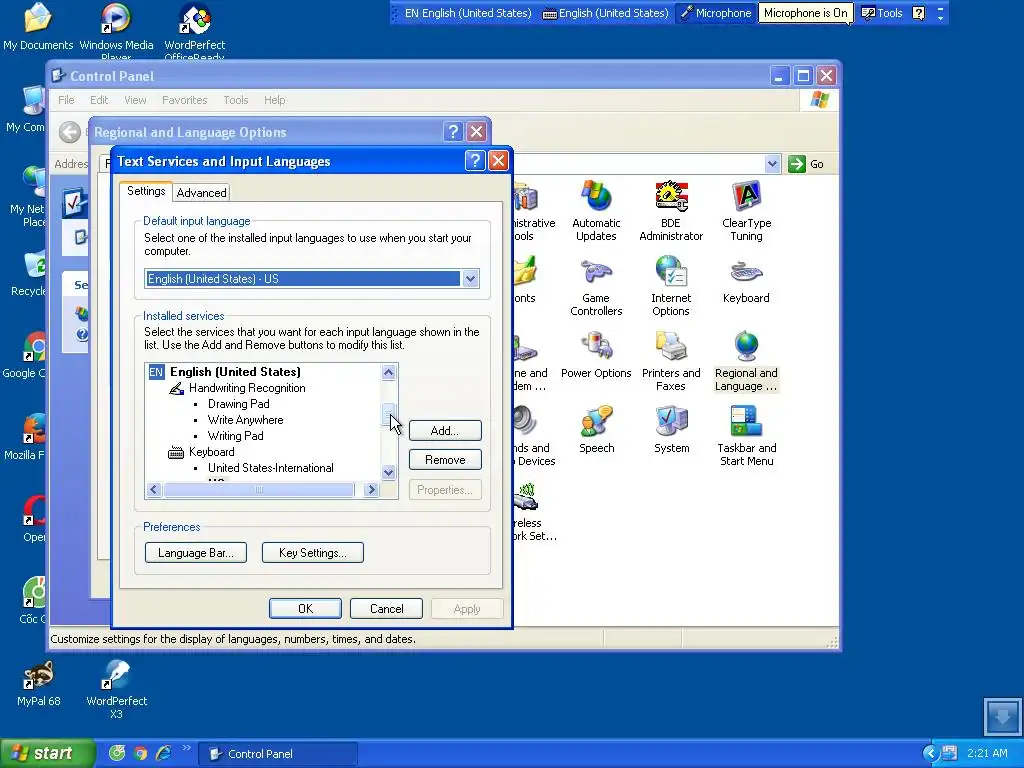This screenshot has height=768, width=1024.
Task: Open Automatic Updates in Control Panel
Action: [x=596, y=210]
